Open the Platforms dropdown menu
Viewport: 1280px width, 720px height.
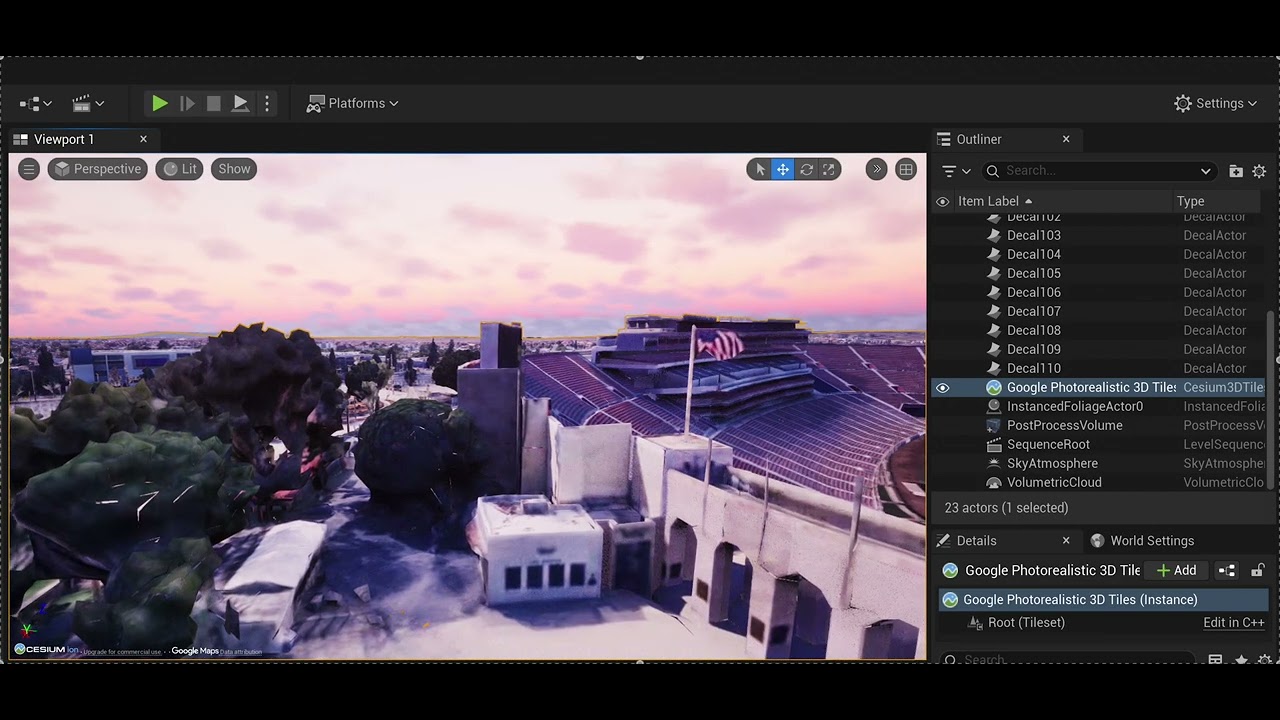(352, 103)
